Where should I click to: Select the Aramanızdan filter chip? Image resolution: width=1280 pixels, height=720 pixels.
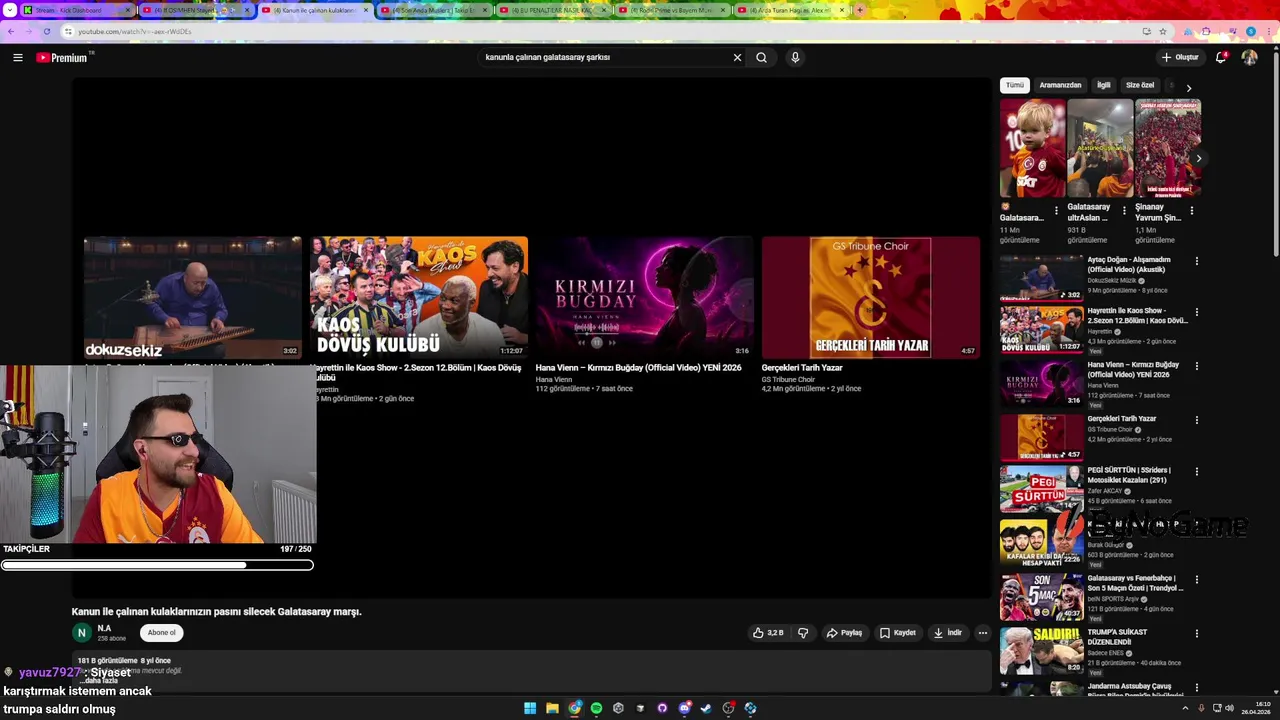tap(1060, 85)
